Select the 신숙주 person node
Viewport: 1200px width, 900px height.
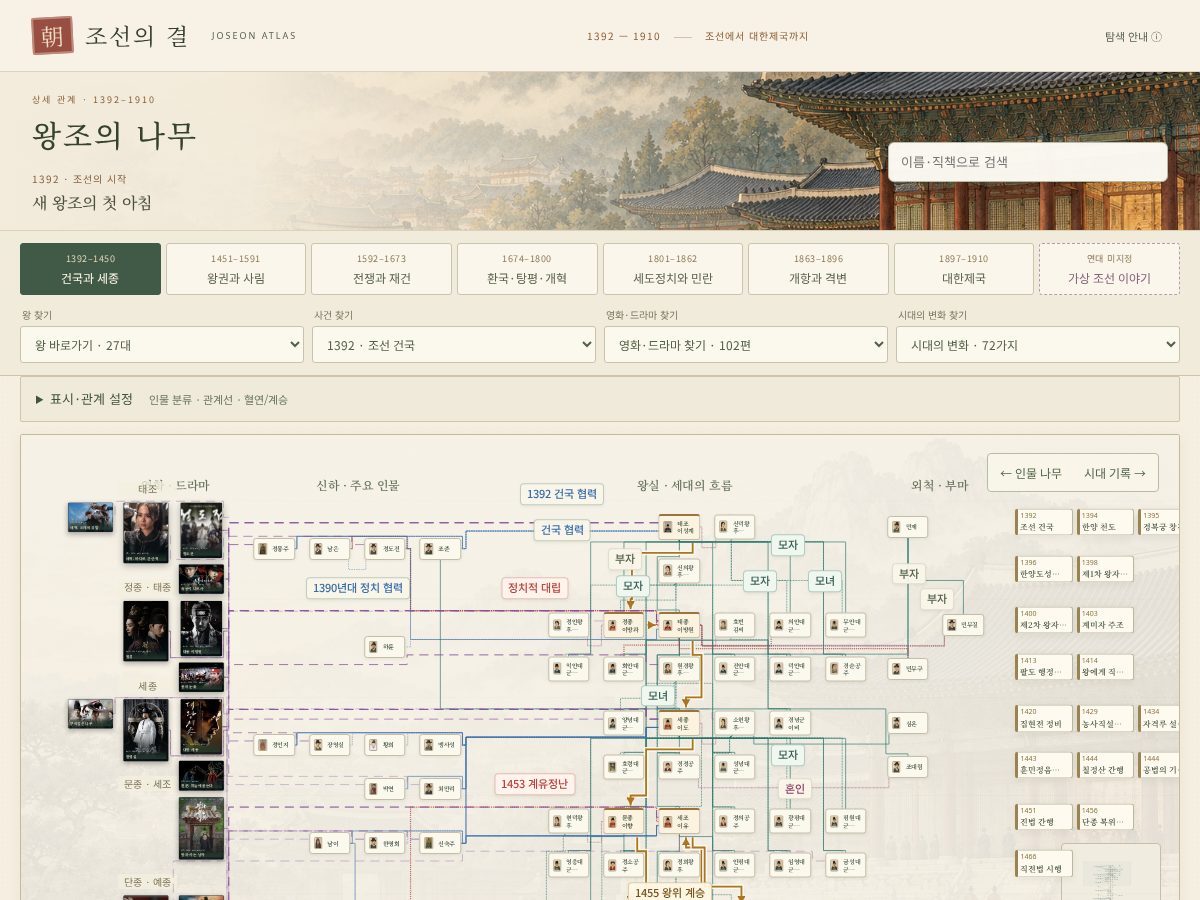pyautogui.click(x=440, y=843)
